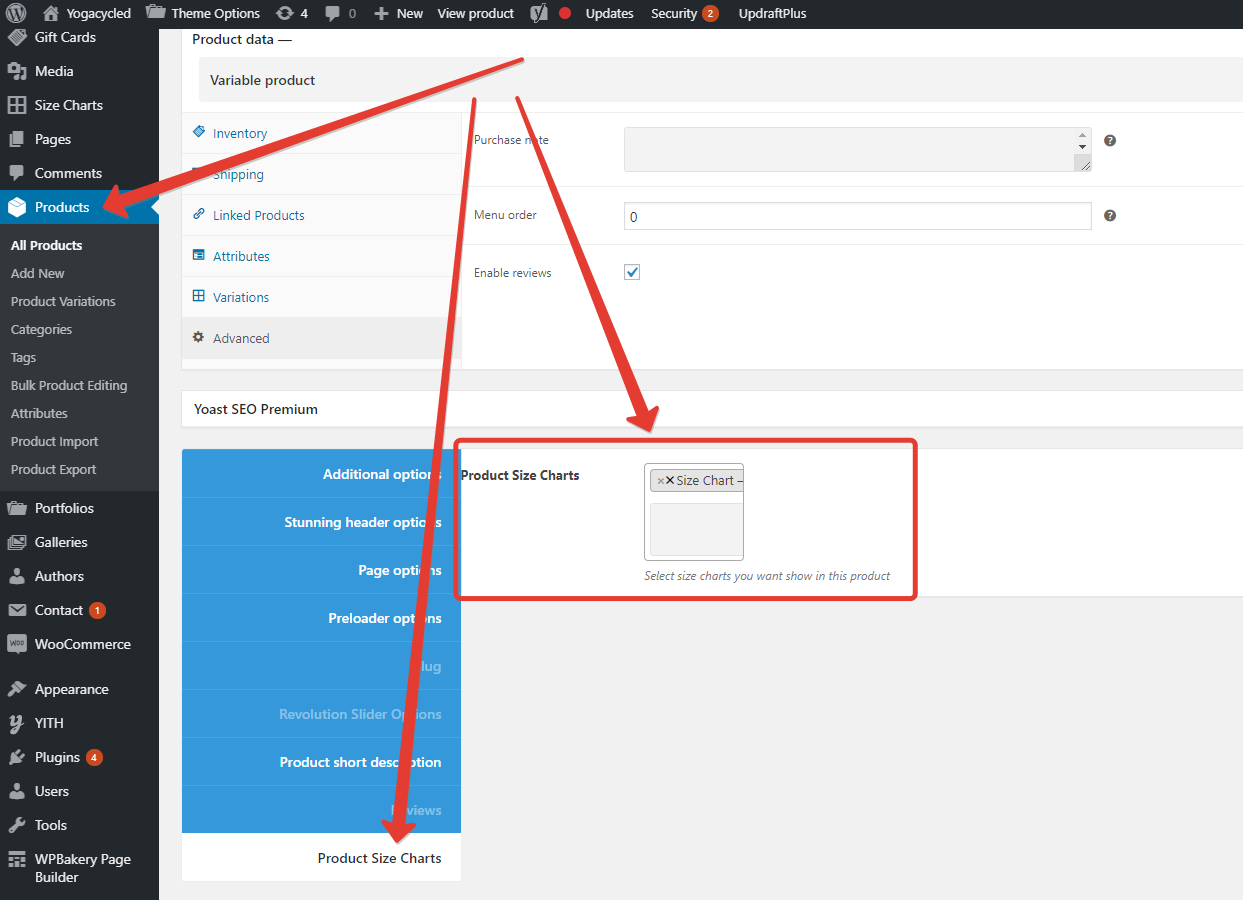
Task: Switch to the Inventory tab
Action: [x=239, y=134]
